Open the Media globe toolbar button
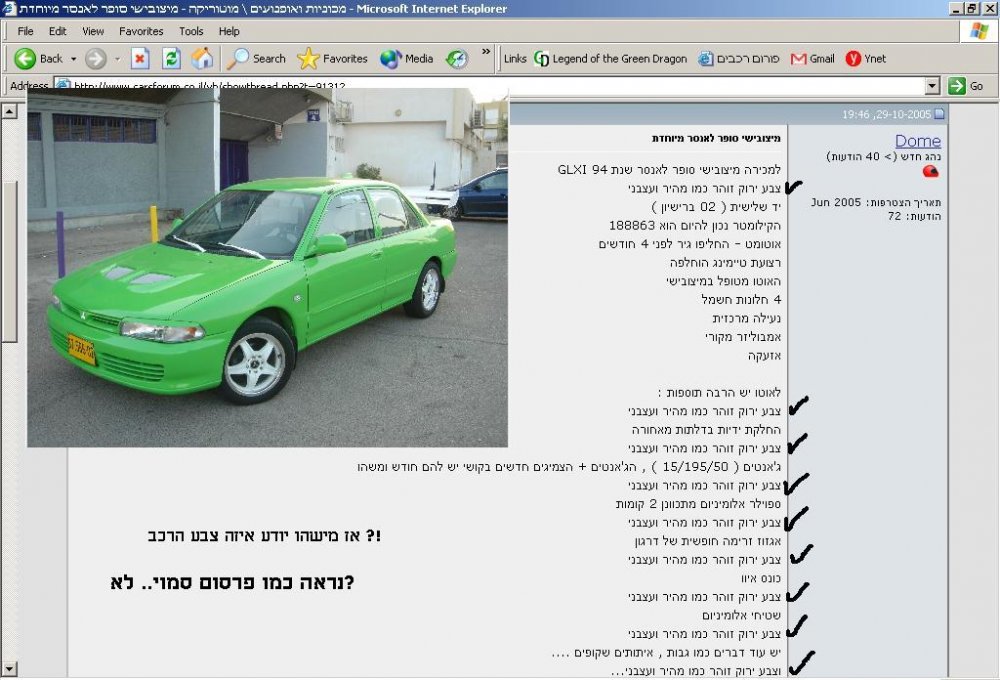1000x680 pixels. tap(406, 59)
